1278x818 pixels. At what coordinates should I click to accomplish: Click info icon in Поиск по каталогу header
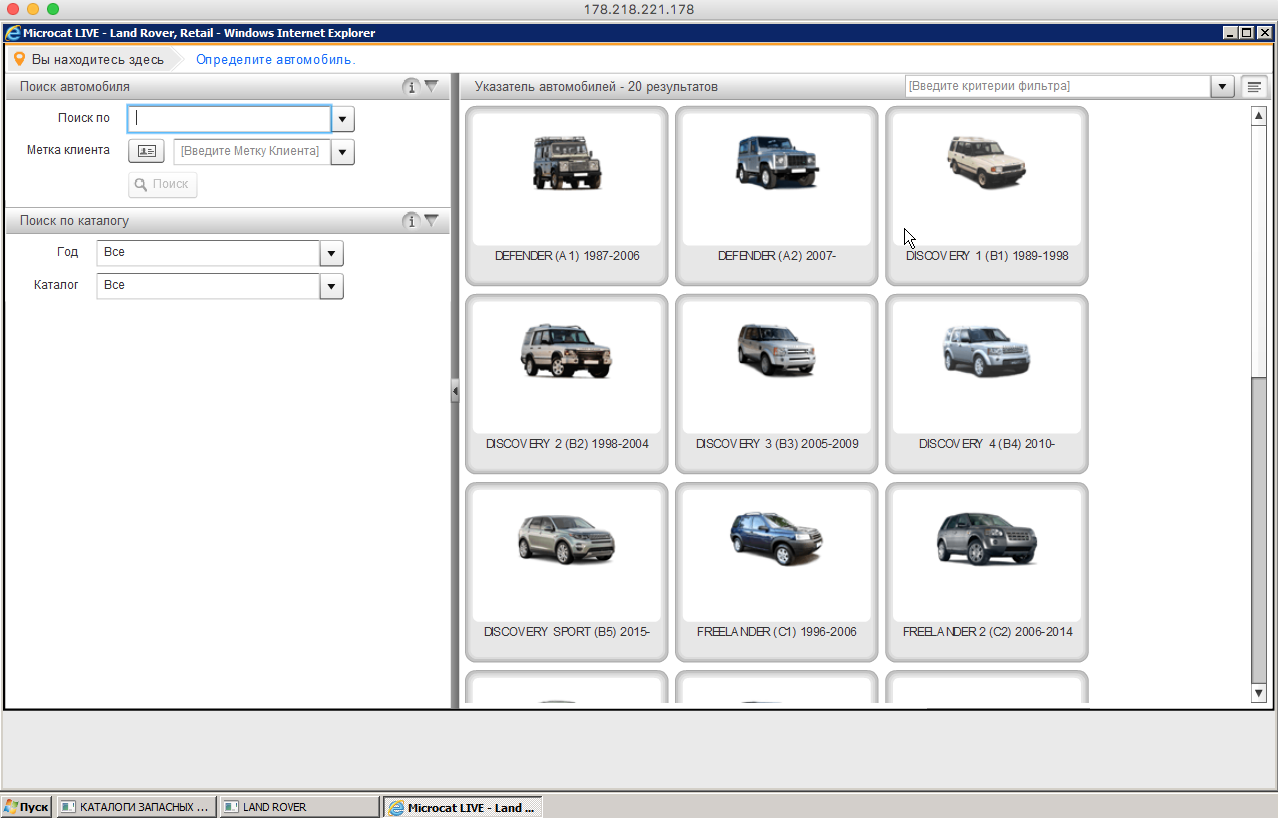(x=411, y=221)
